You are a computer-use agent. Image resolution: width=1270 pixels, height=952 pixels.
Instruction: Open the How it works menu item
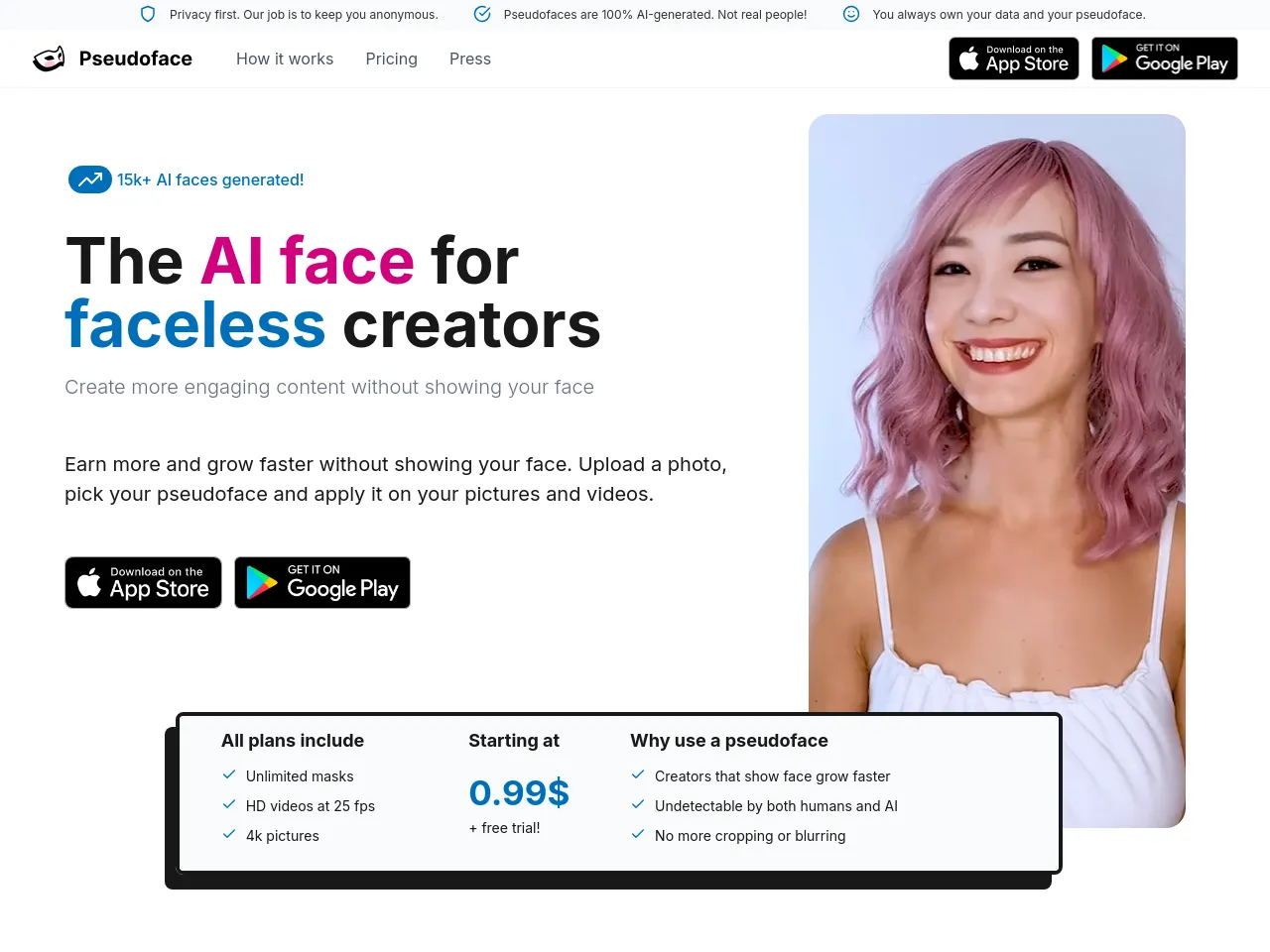pyautogui.click(x=285, y=59)
